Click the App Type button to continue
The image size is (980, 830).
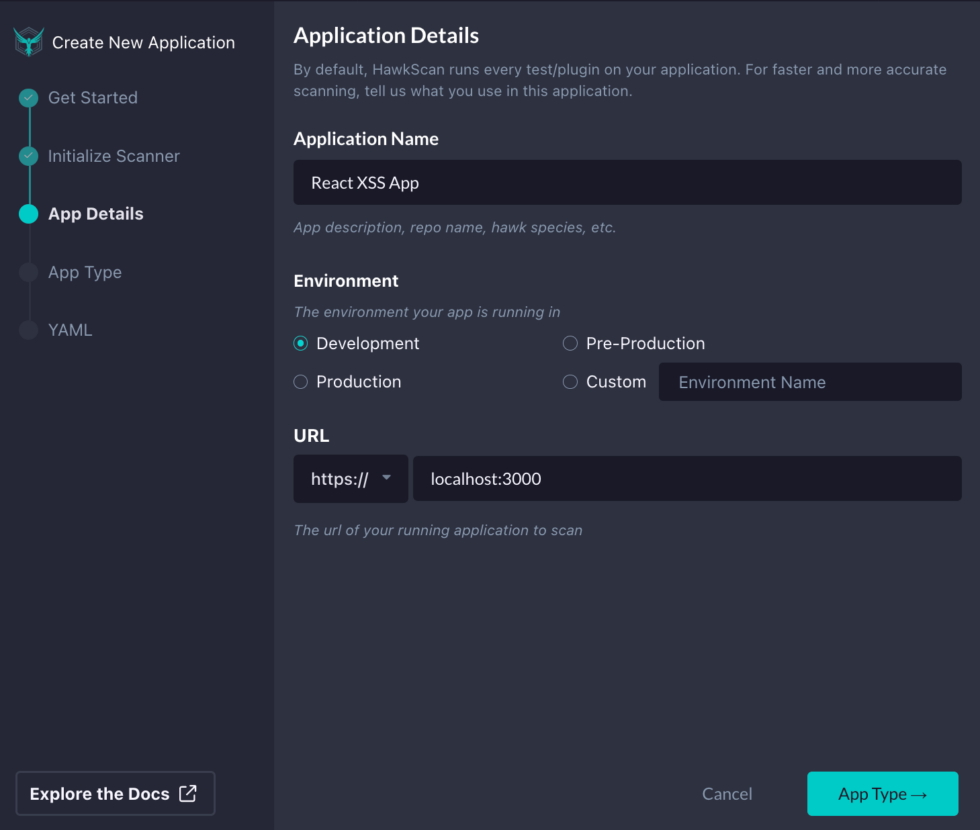pyautogui.click(x=883, y=793)
